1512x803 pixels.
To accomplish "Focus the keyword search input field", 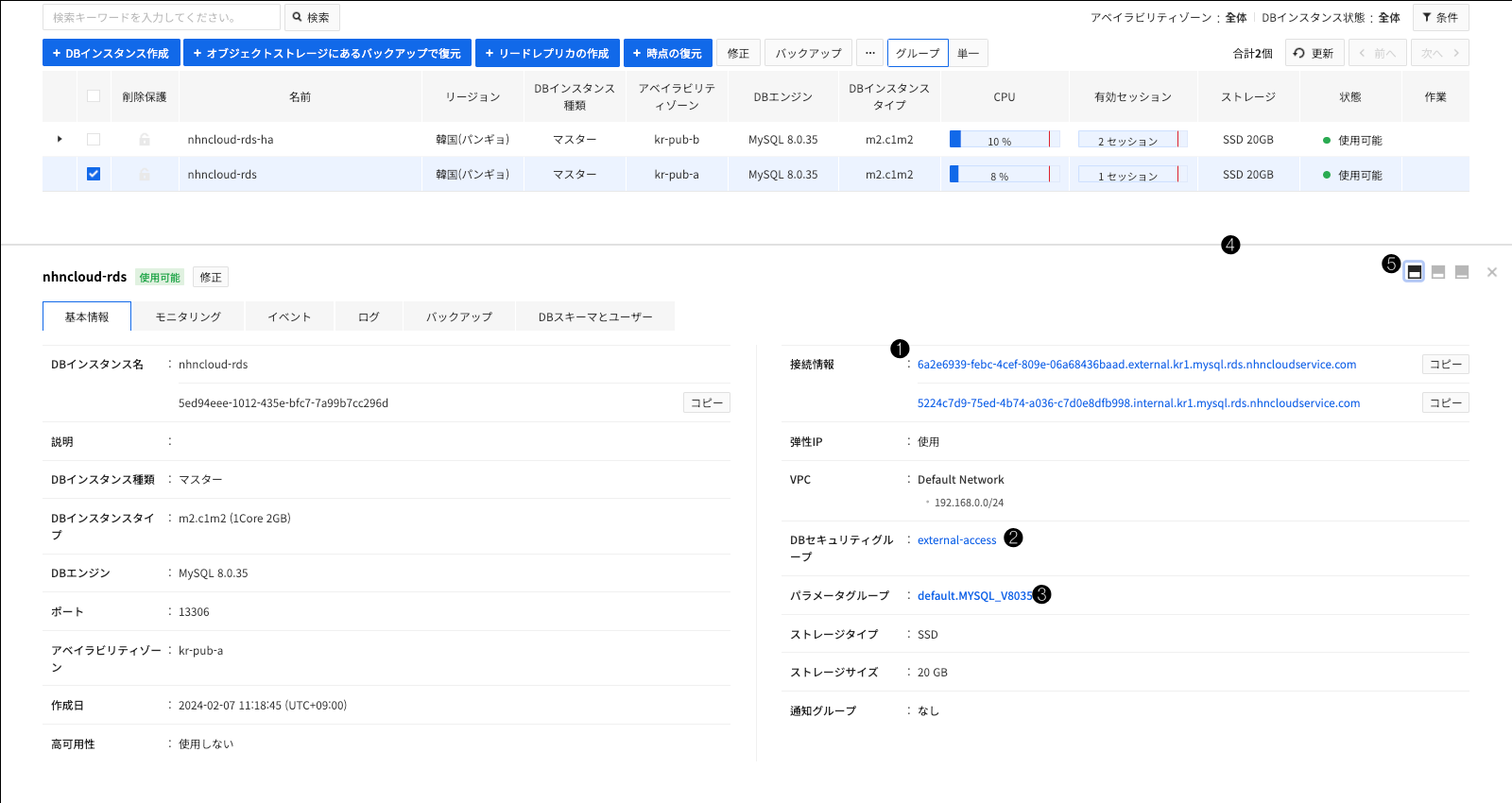I will coord(162,17).
